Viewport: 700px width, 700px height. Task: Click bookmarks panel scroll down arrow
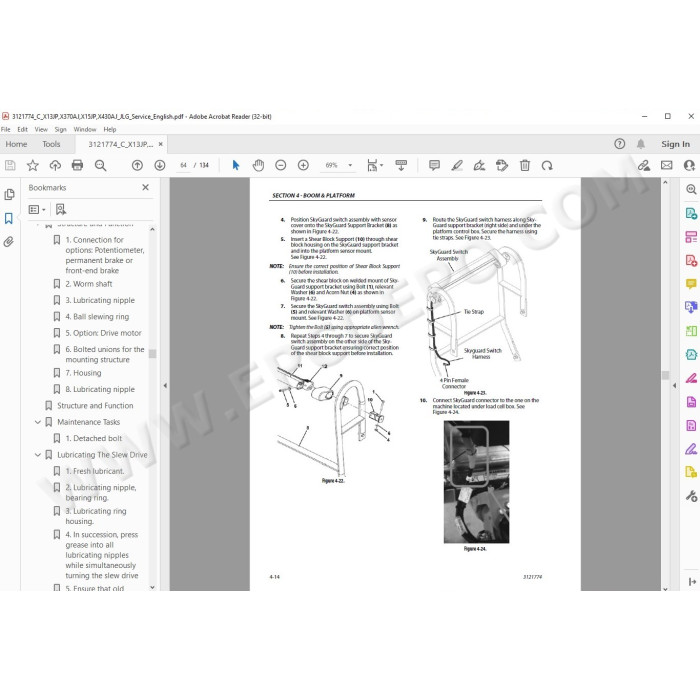click(152, 588)
